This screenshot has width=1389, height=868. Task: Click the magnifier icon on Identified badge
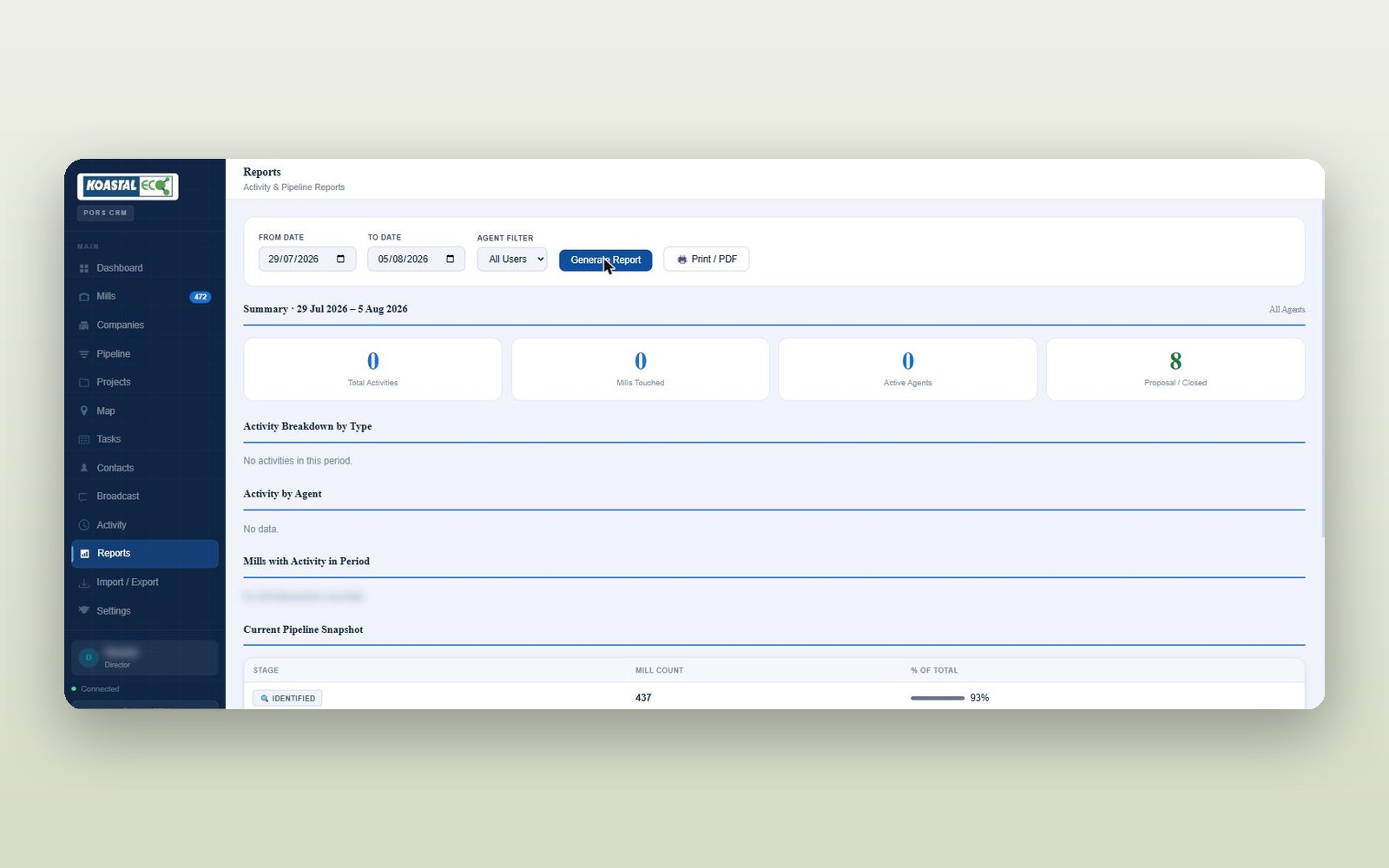265,698
